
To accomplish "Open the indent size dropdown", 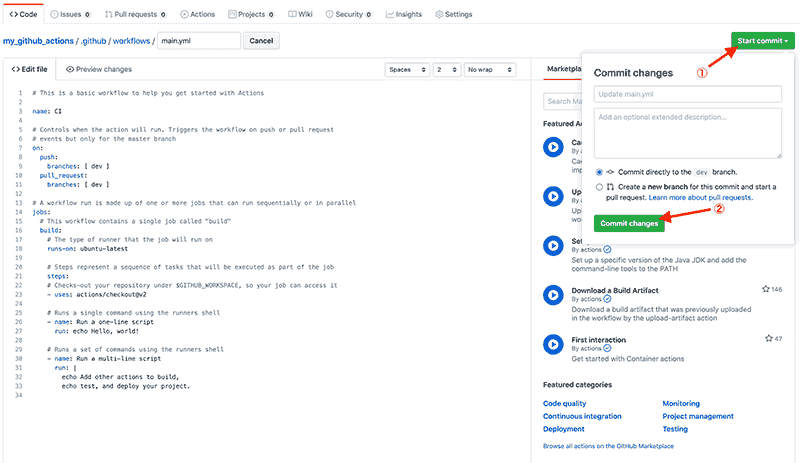I will click(445, 69).
